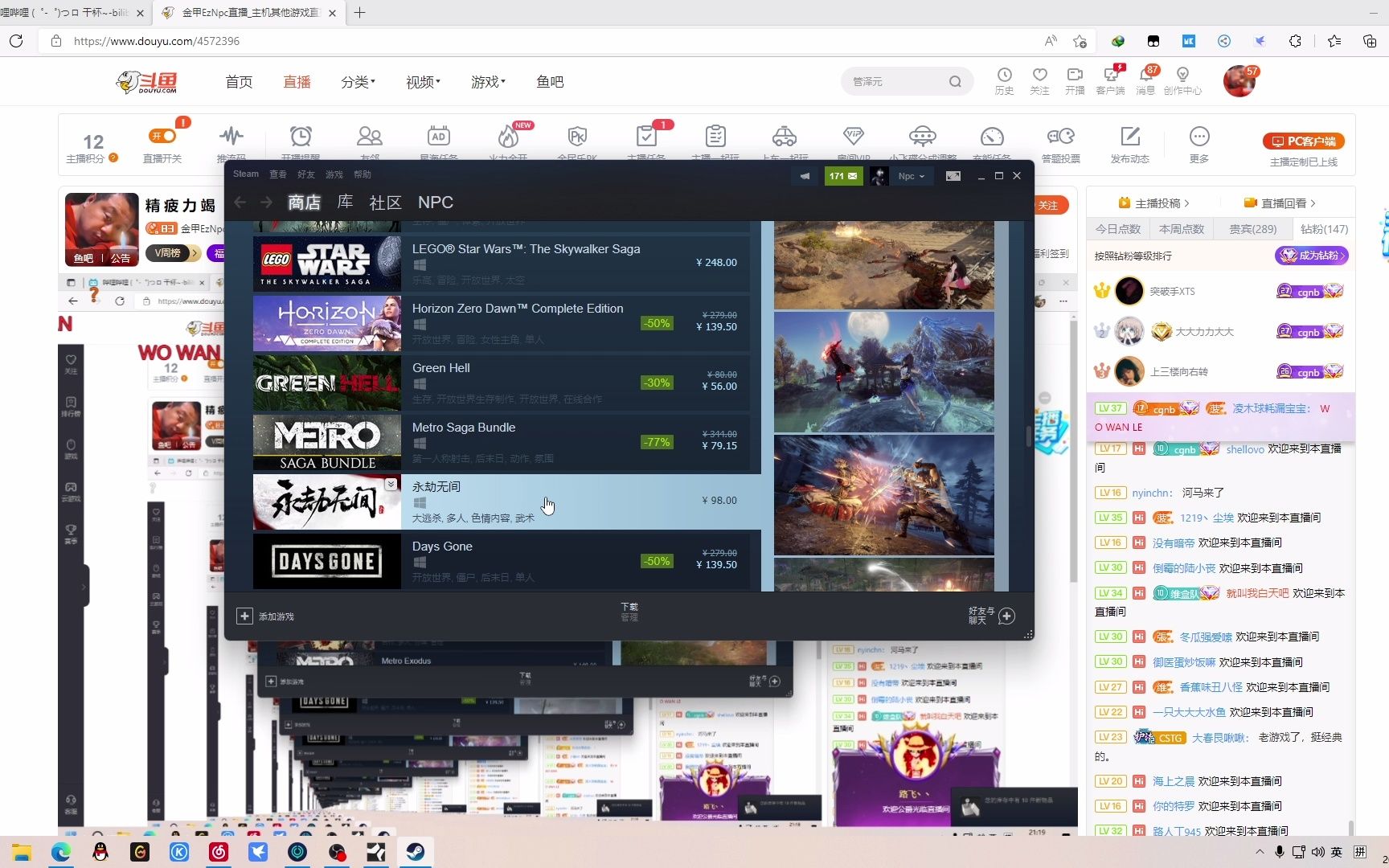This screenshot has width=1389, height=868.
Task: Open the 更多 ellipsis icon
Action: coord(1199,136)
